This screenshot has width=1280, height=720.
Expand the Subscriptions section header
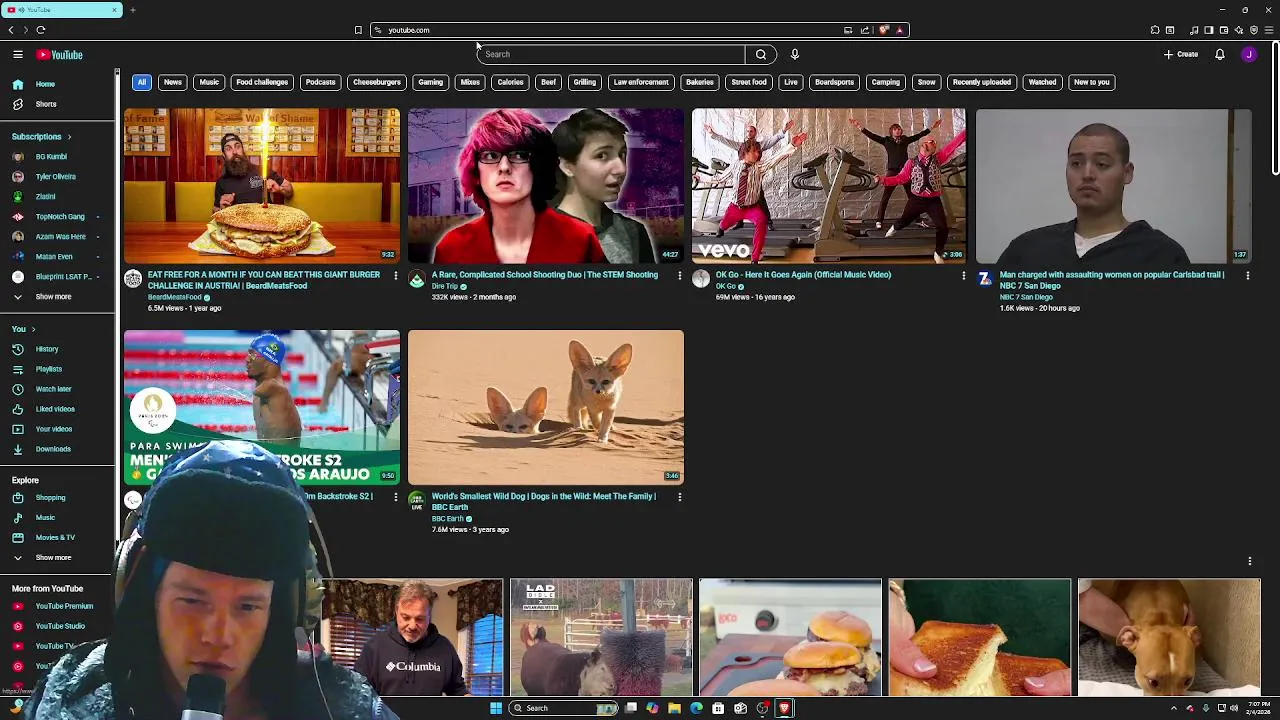tap(41, 137)
